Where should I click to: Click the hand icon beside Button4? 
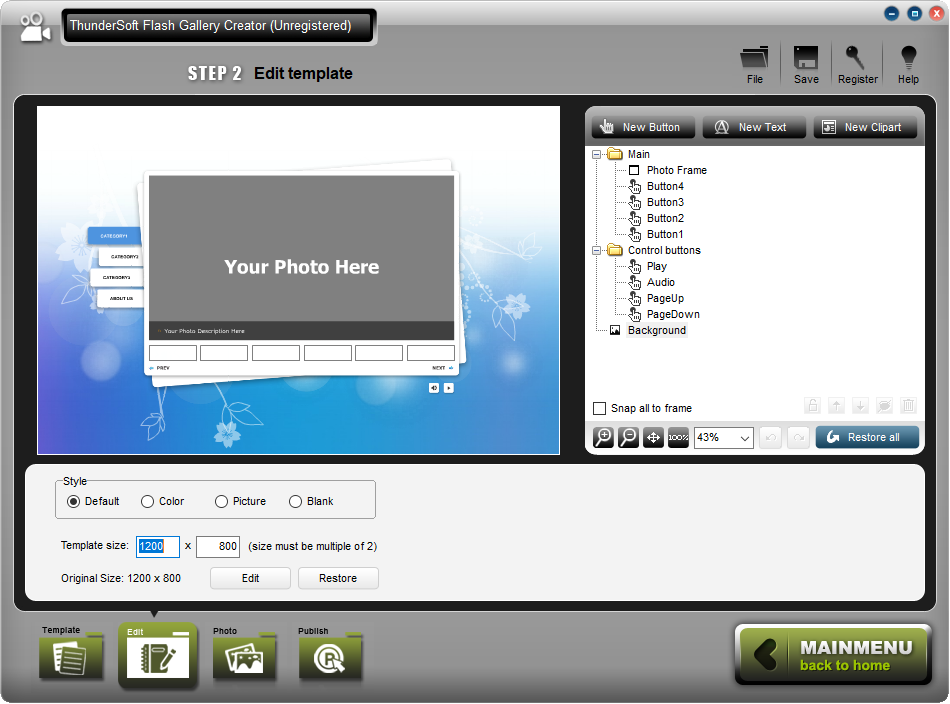click(x=634, y=186)
